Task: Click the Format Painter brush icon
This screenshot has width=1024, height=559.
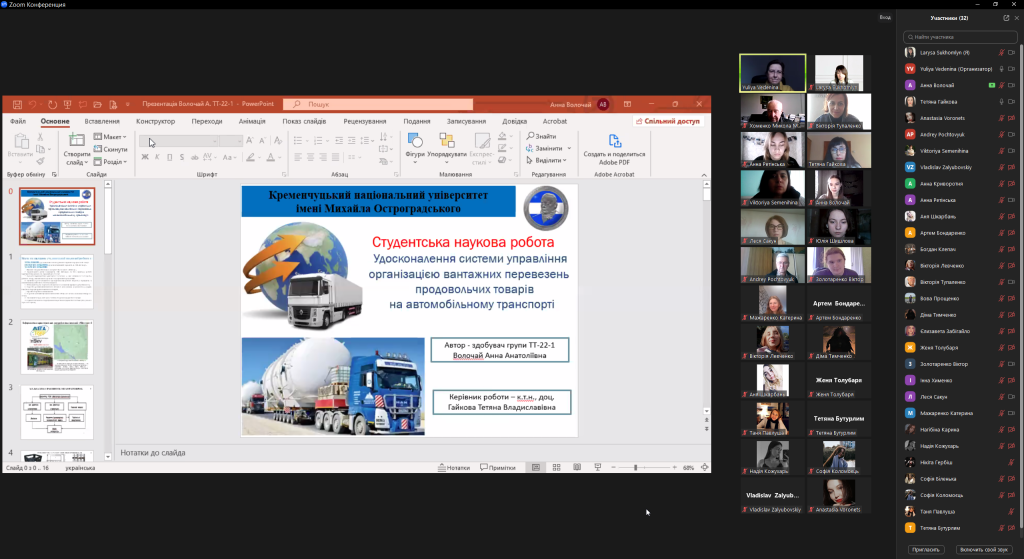Action: pyautogui.click(x=40, y=161)
